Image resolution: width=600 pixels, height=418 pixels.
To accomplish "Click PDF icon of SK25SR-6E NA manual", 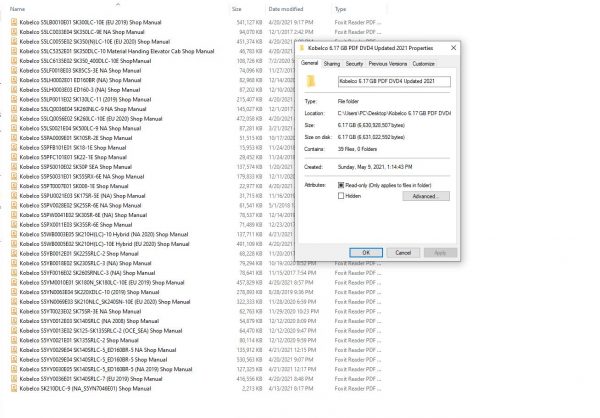I will pyautogui.click(x=14, y=205).
